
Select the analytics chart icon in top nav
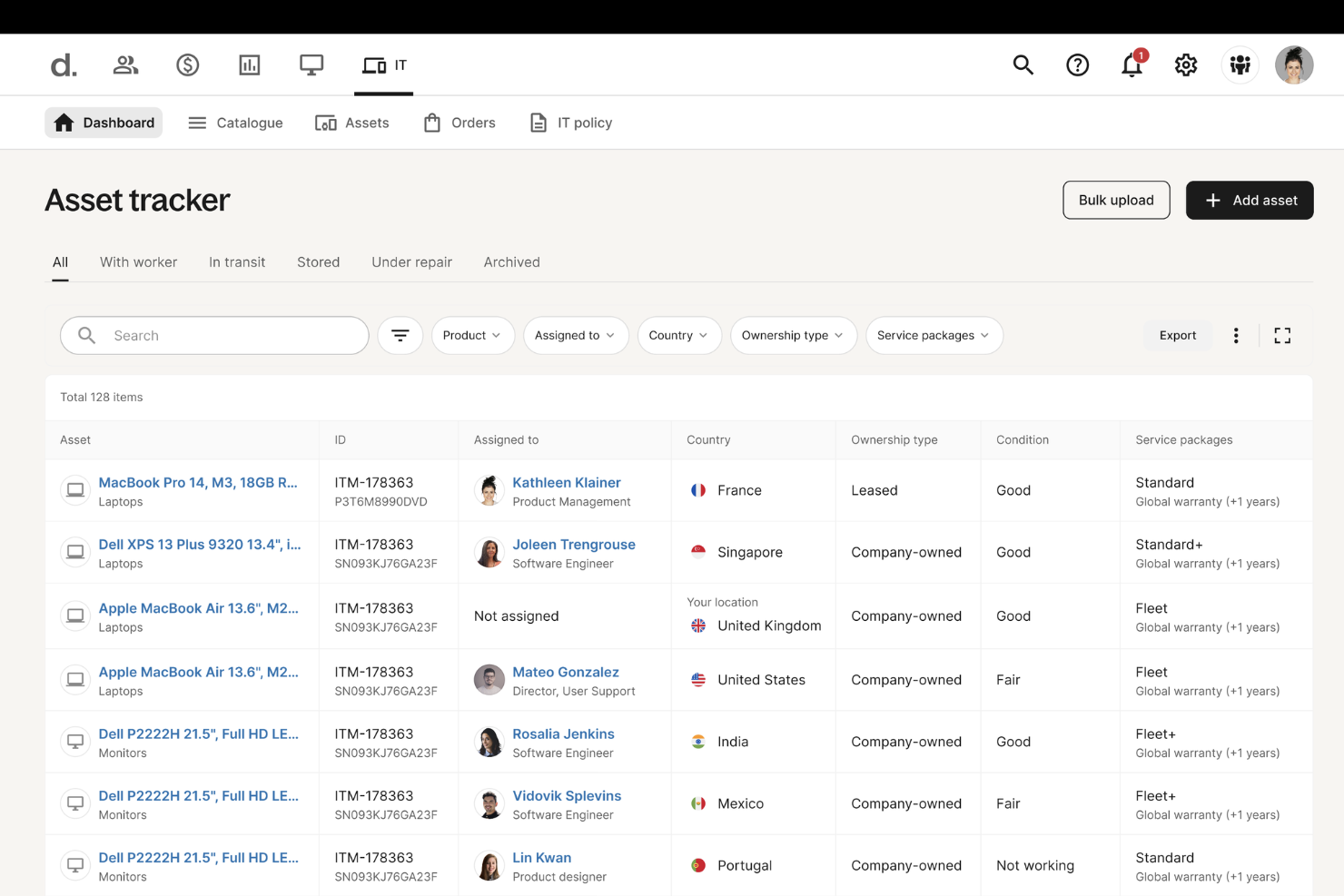[x=250, y=64]
